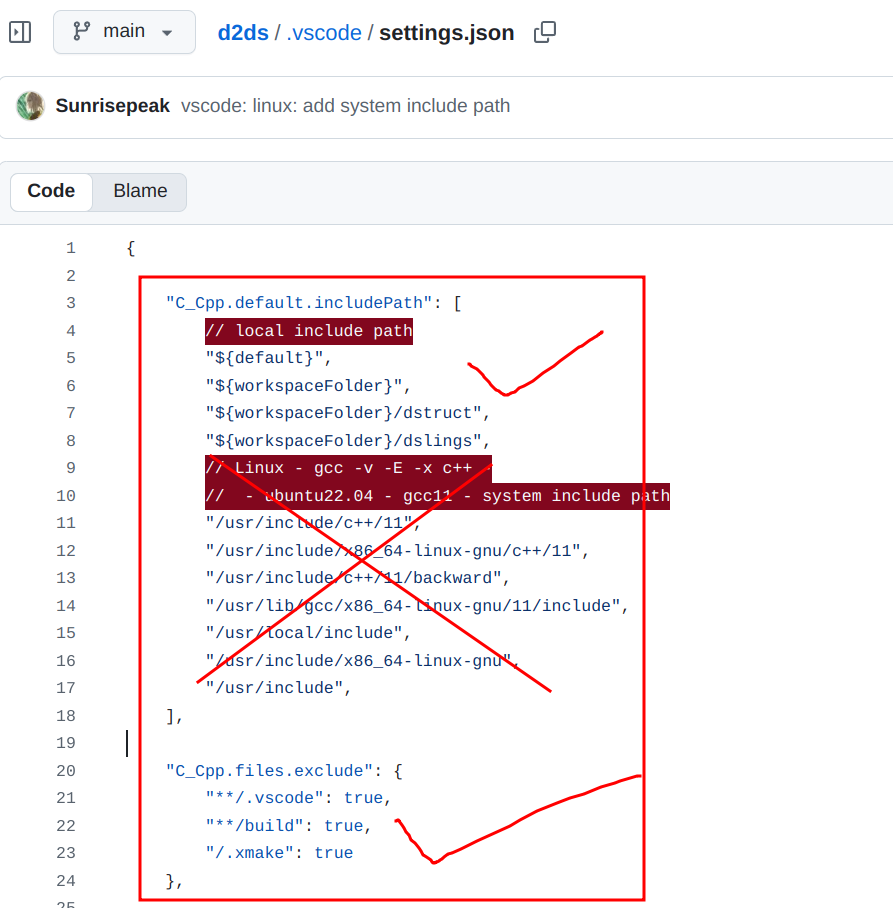Viewport: 893px width, 908px height.
Task: Select line number 17 in the gutter
Action: (66, 688)
